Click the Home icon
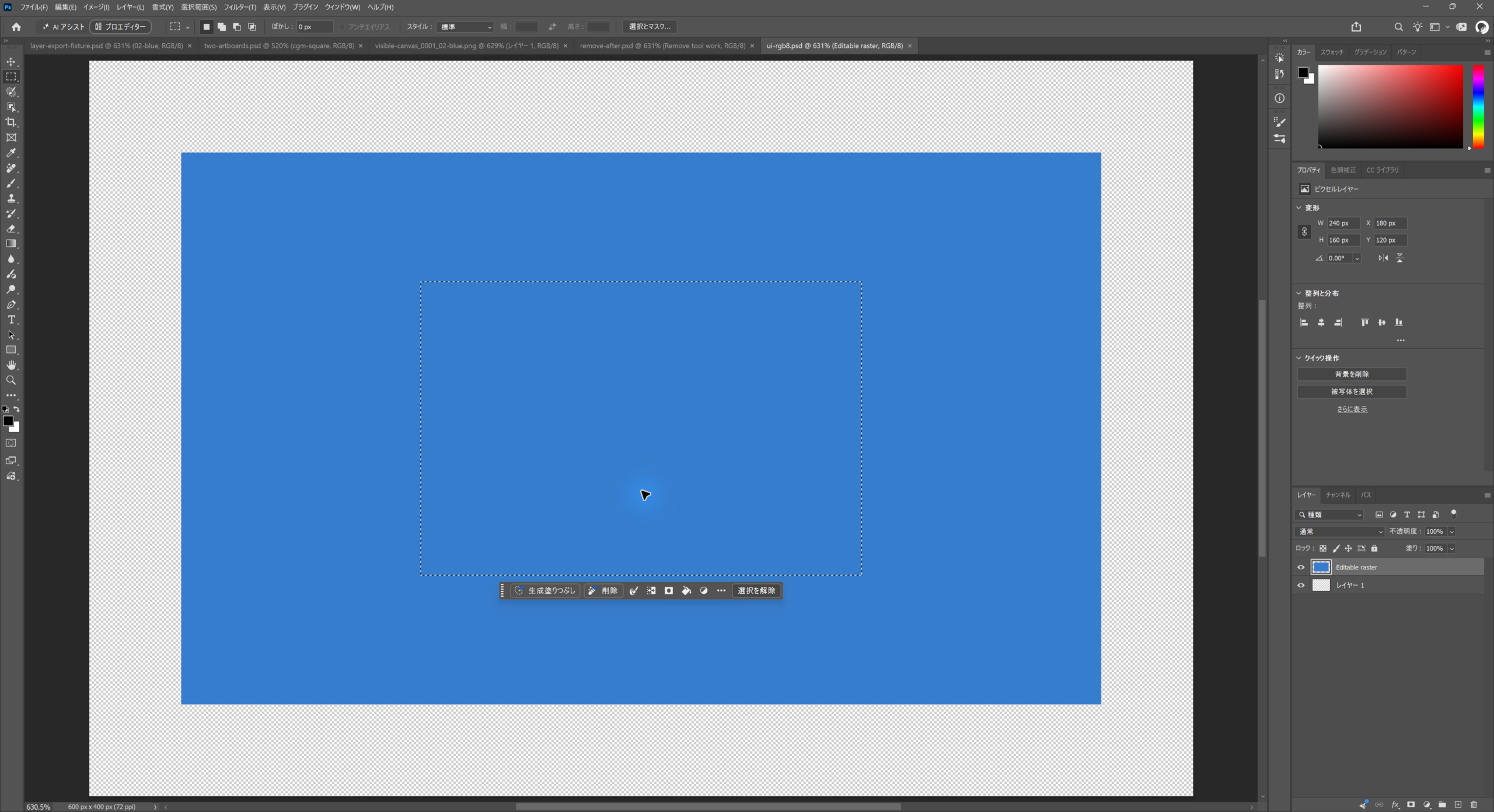The image size is (1494, 812). point(16,27)
